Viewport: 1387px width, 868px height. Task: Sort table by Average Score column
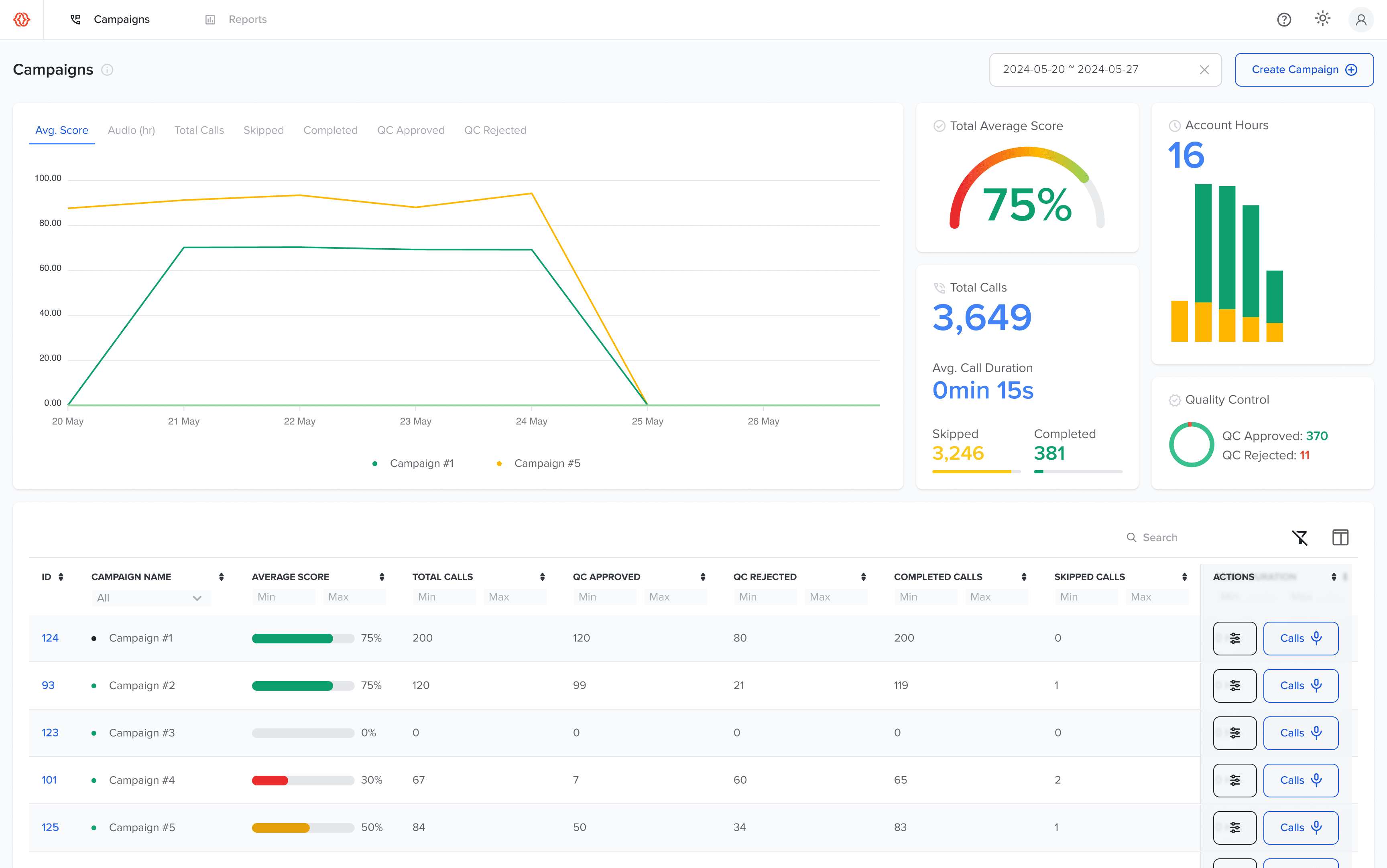[382, 576]
